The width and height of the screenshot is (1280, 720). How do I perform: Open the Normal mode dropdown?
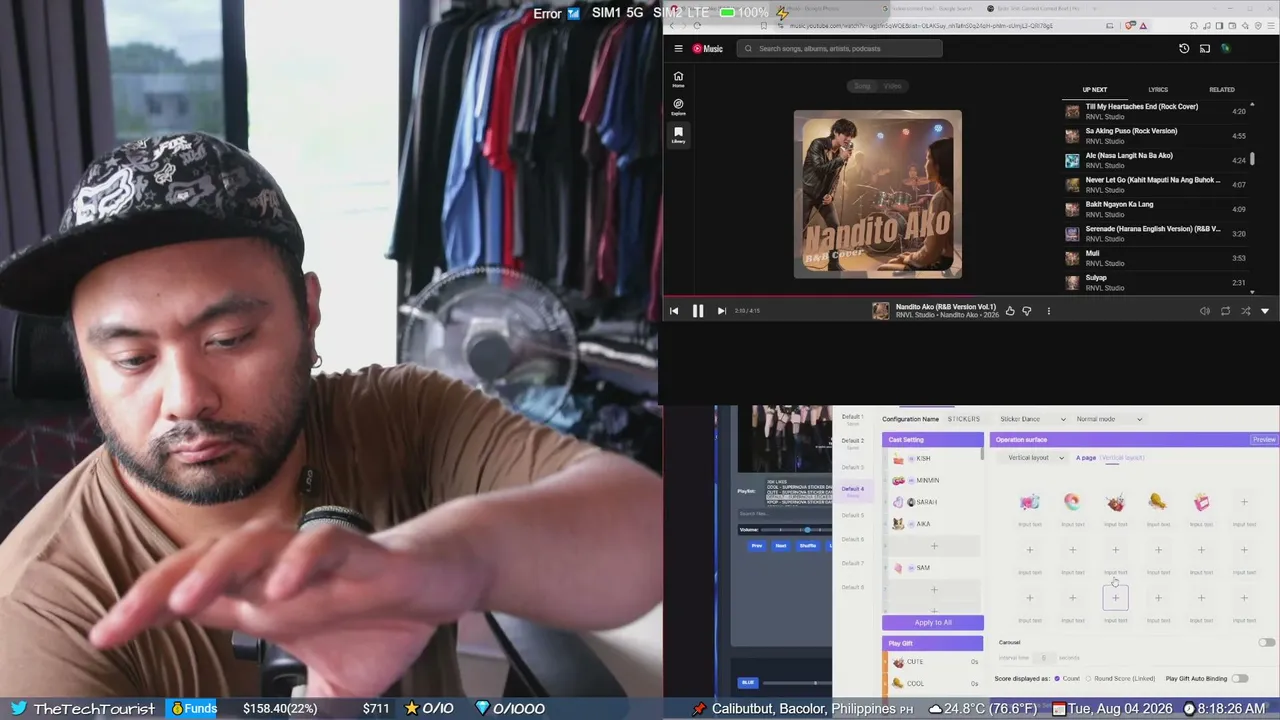click(x=1109, y=419)
